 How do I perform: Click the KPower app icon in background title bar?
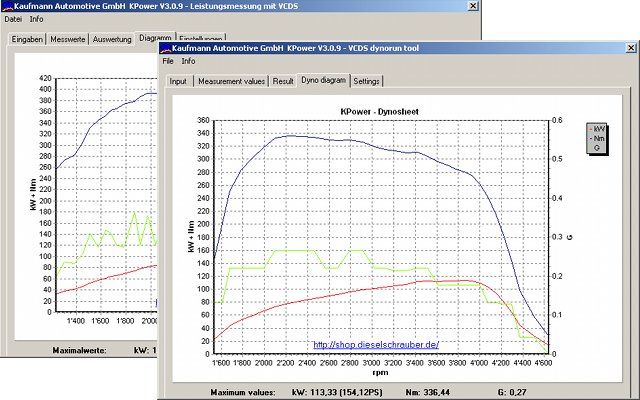click(x=7, y=6)
